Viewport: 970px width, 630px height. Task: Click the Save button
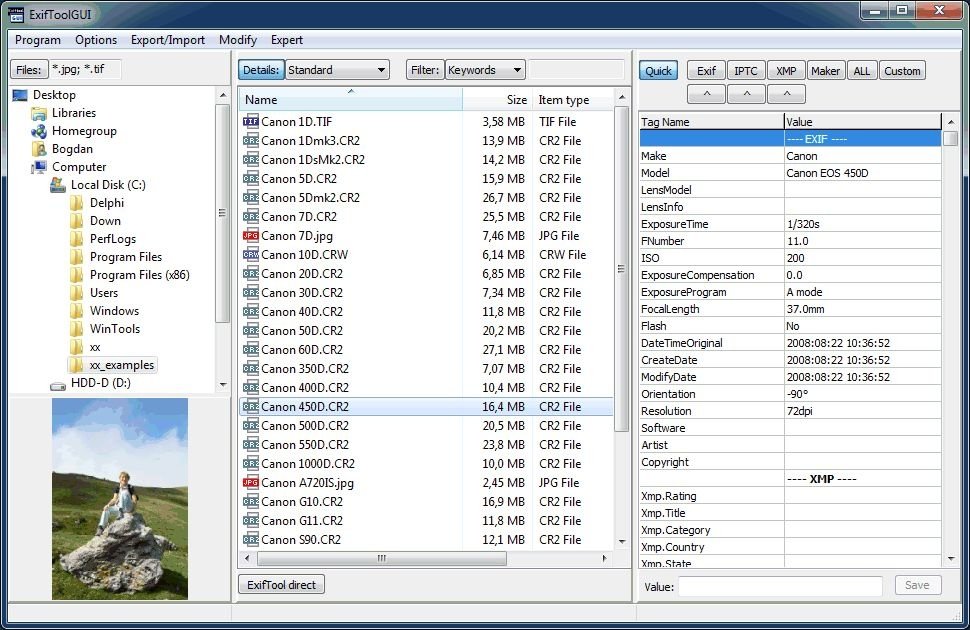(x=918, y=585)
